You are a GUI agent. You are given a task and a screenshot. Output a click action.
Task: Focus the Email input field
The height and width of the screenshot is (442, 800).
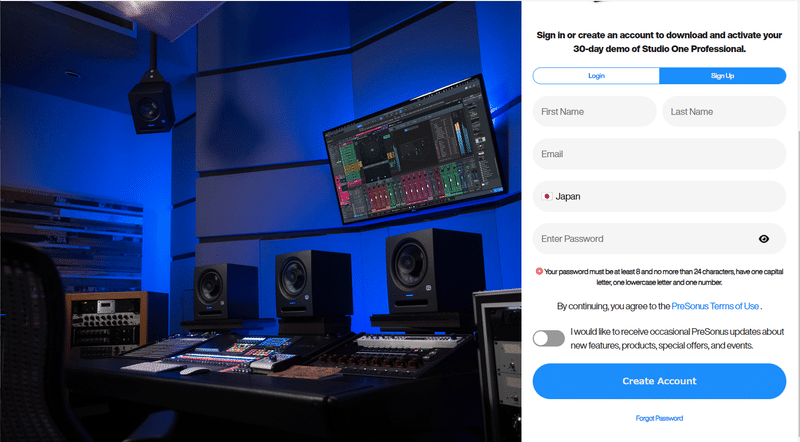click(x=659, y=154)
